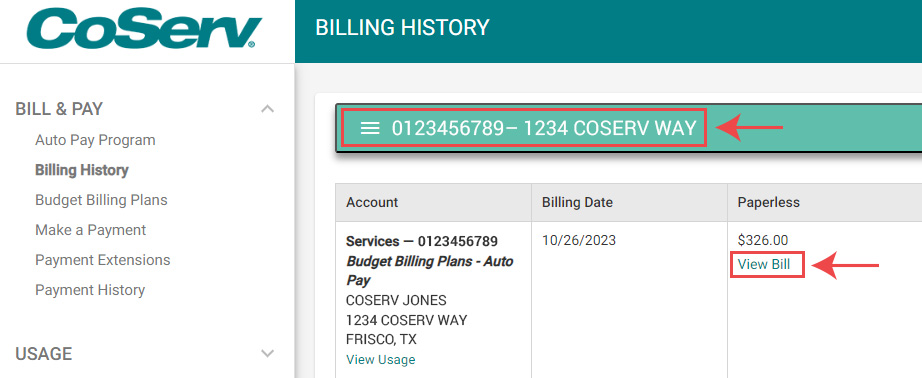Click the BILL & PAY heading
Viewport: 922px width, 378px height.
pos(59,109)
